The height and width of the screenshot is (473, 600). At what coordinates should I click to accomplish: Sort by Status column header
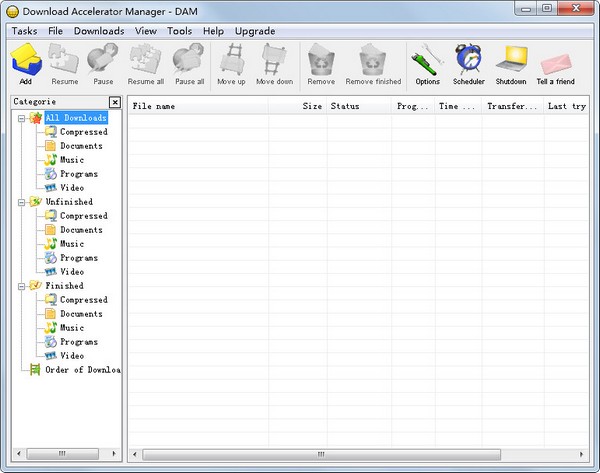point(359,106)
